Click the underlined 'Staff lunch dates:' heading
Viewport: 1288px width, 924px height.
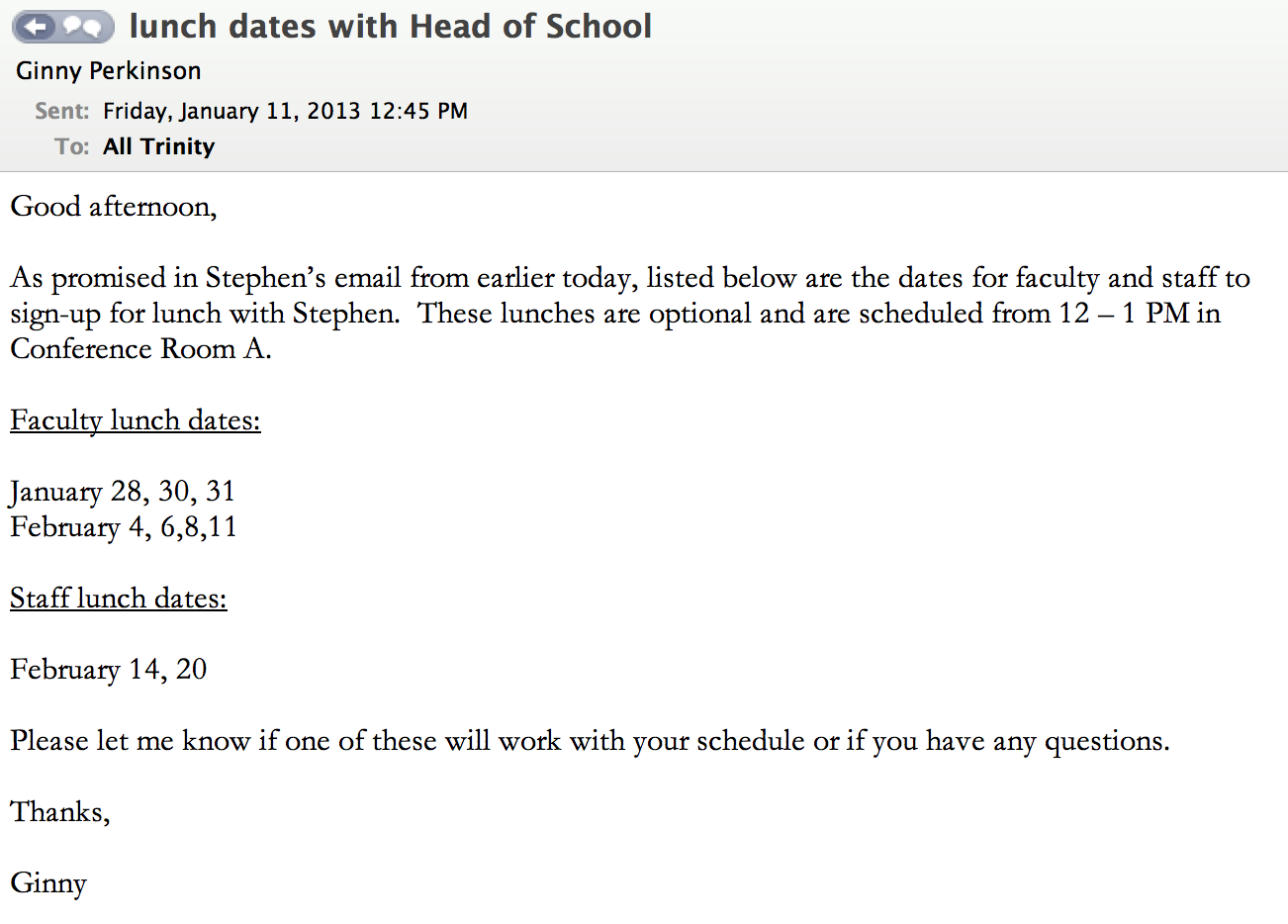[119, 599]
